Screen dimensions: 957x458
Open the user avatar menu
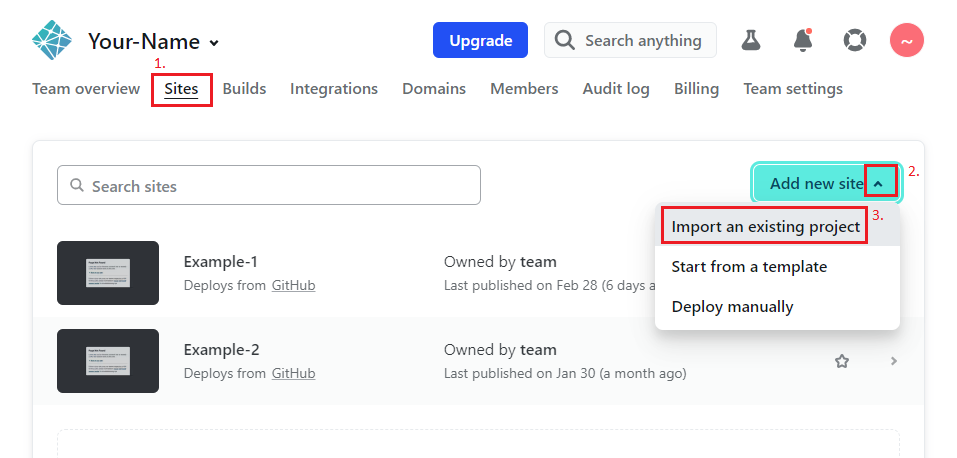pos(906,40)
